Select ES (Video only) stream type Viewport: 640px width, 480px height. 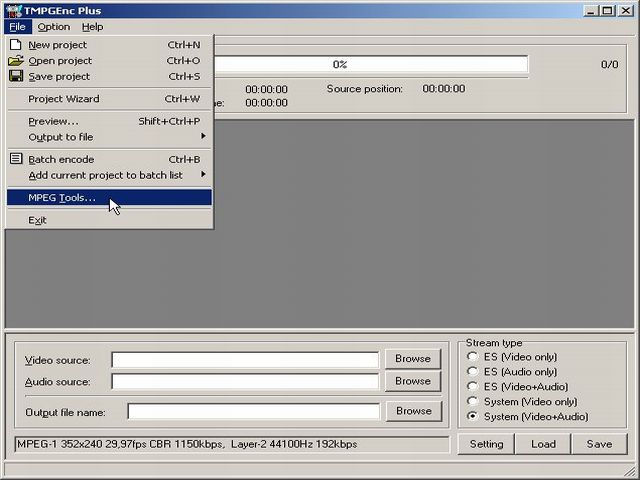point(472,356)
